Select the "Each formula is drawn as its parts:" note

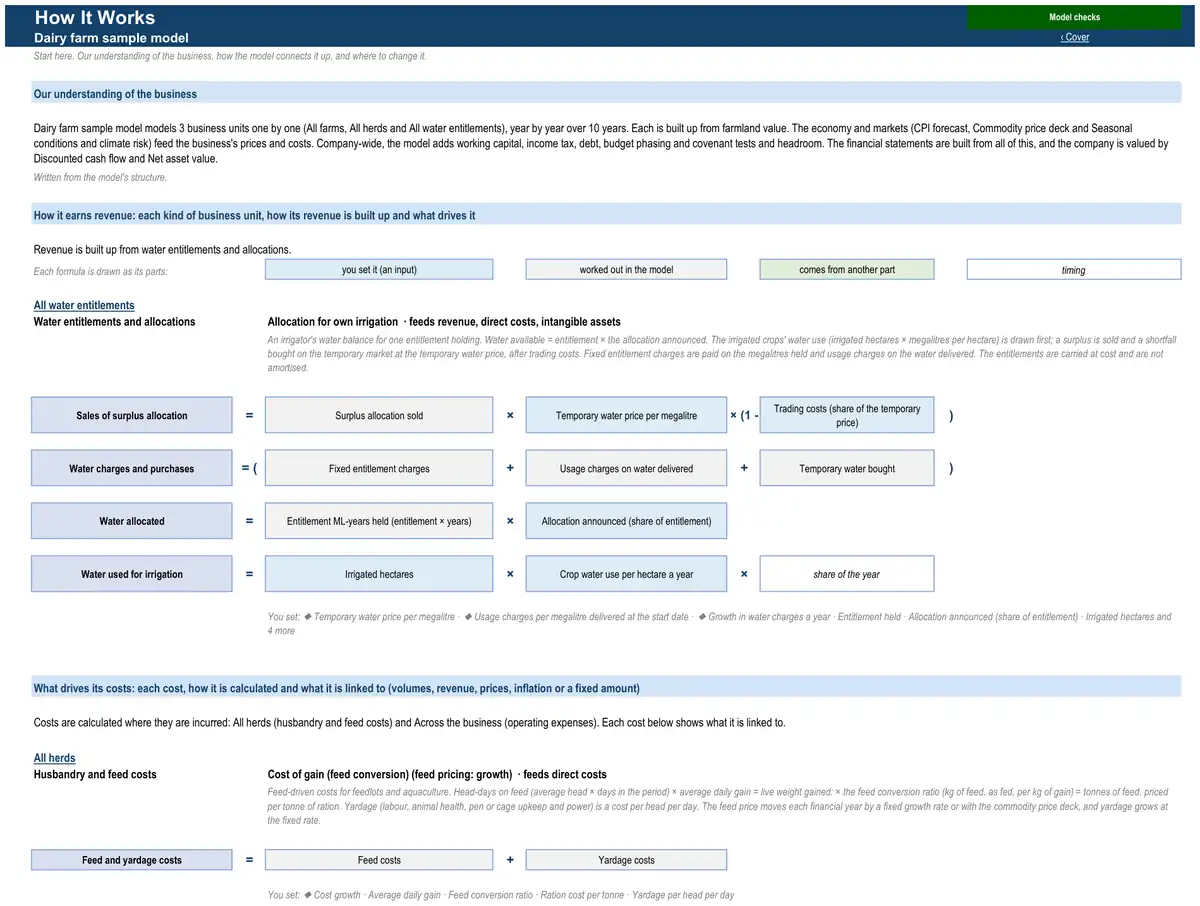coord(101,272)
